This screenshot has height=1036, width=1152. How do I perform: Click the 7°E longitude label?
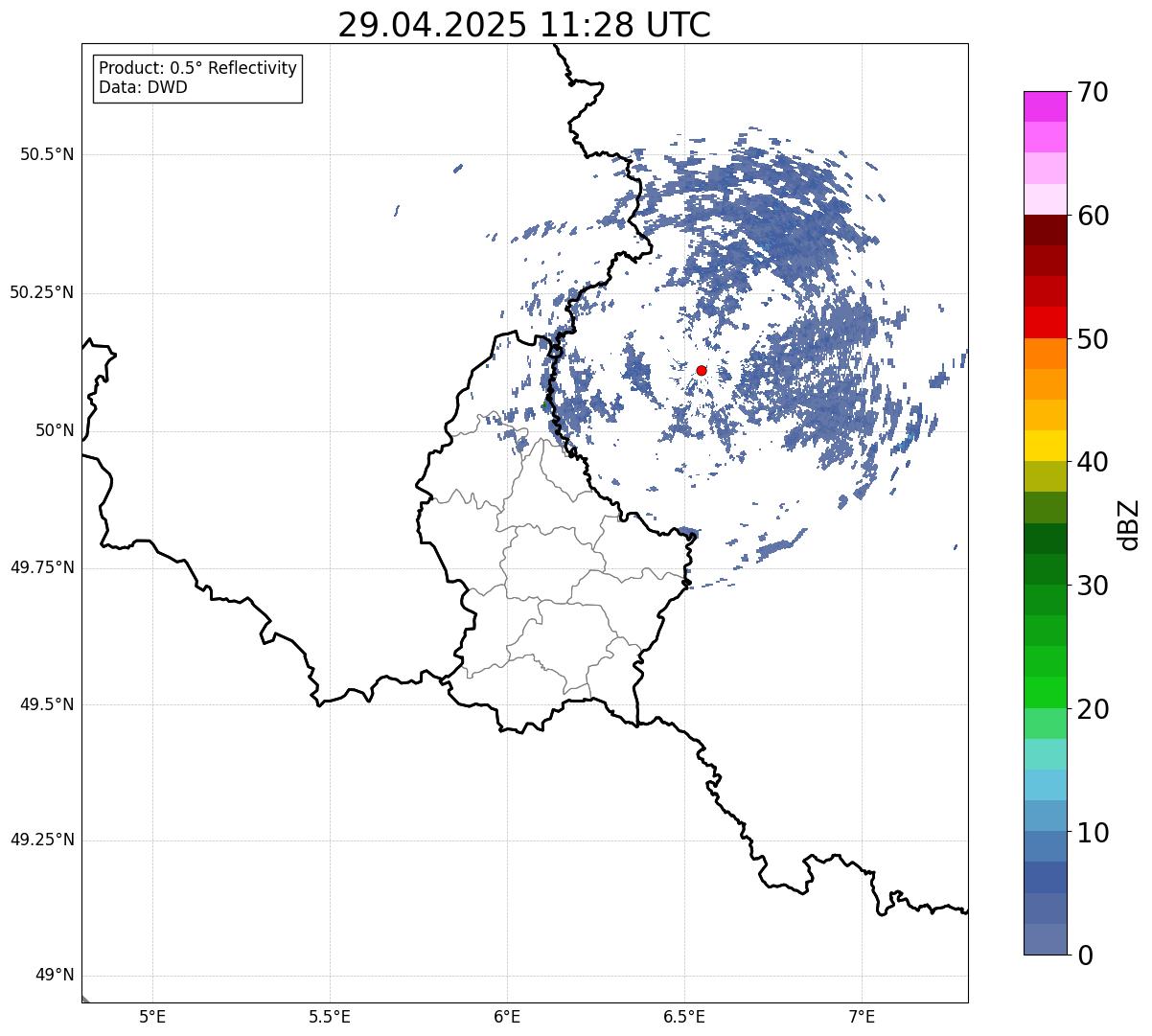[862, 1016]
